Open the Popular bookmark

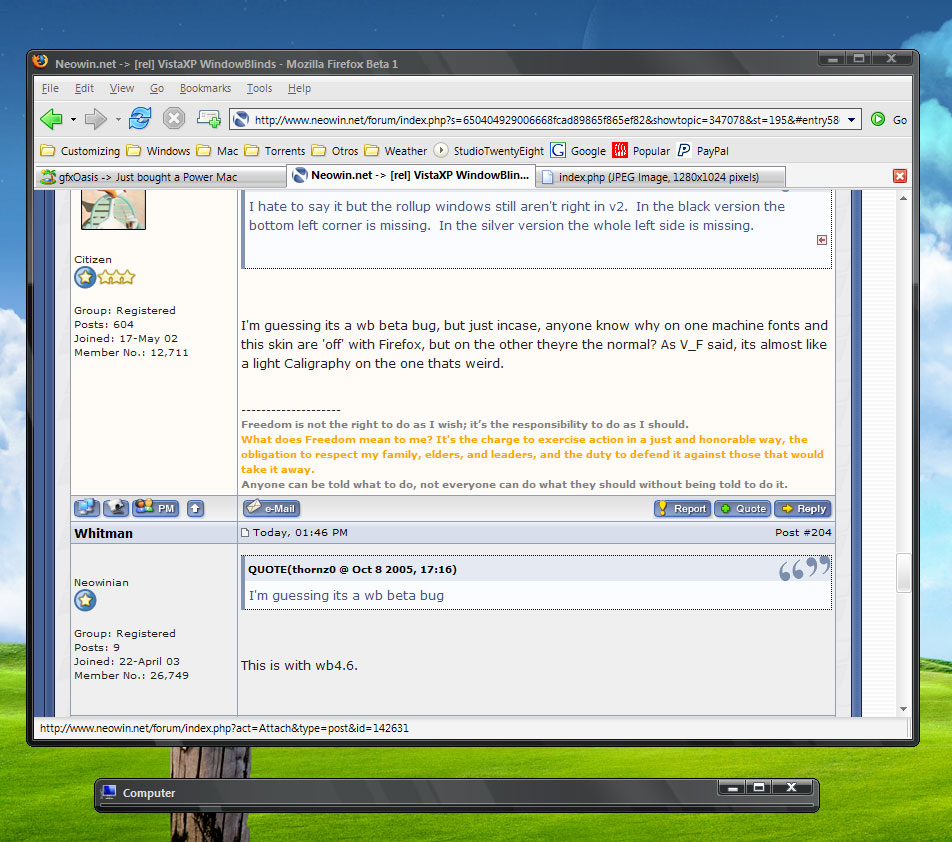tap(641, 151)
